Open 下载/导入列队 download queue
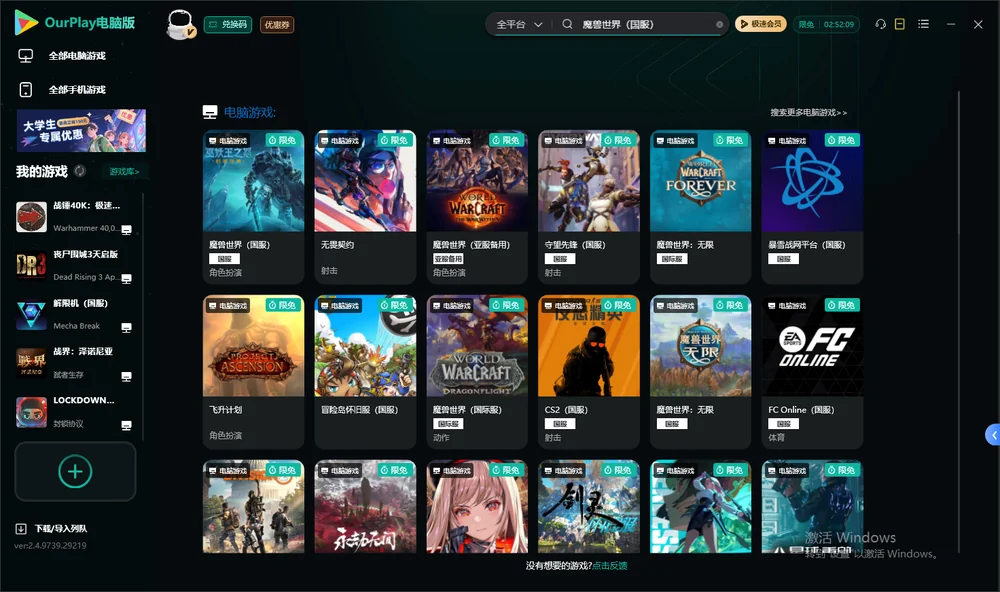 click(x=61, y=529)
